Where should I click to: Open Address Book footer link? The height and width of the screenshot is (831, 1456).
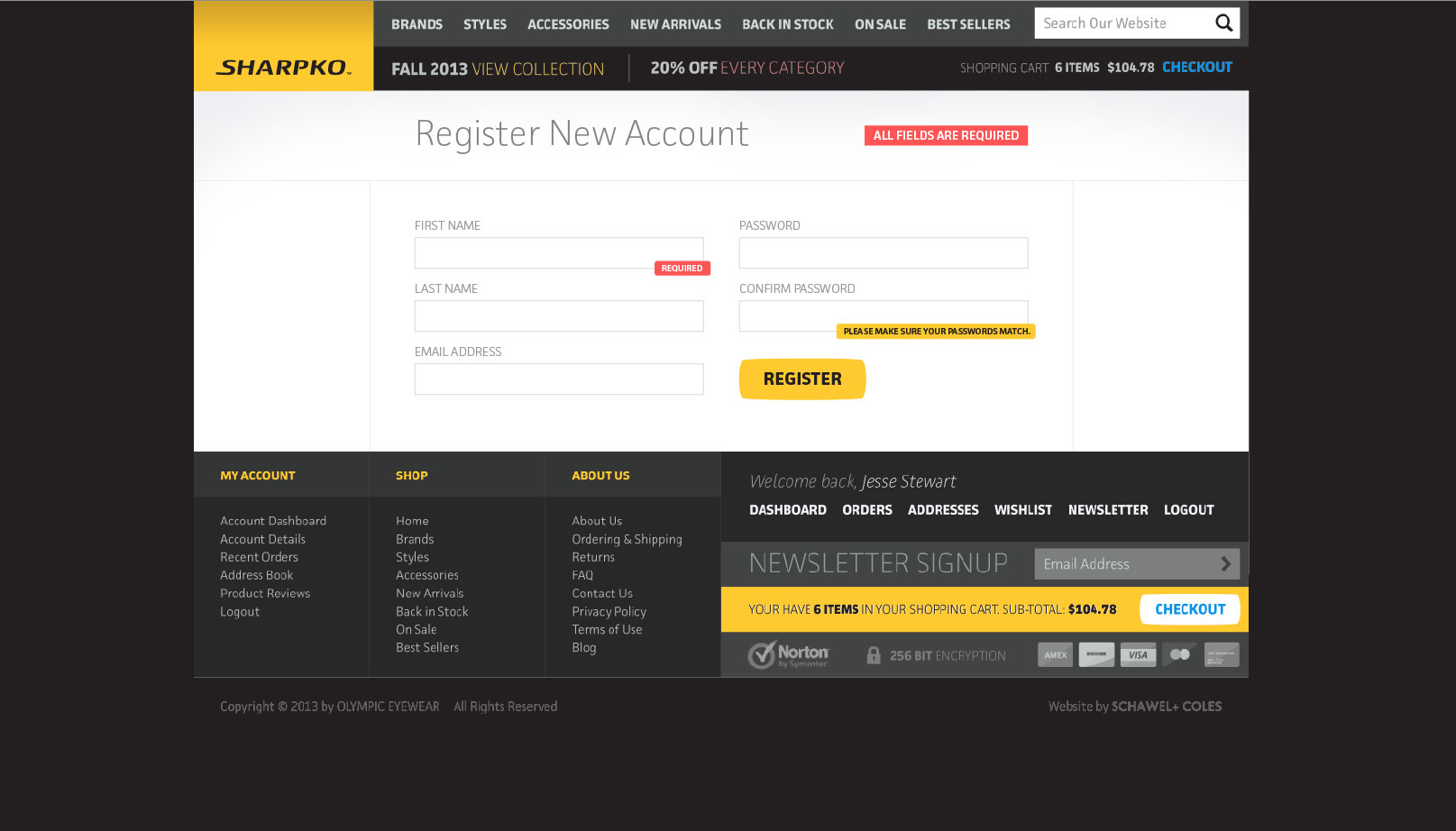(x=256, y=575)
